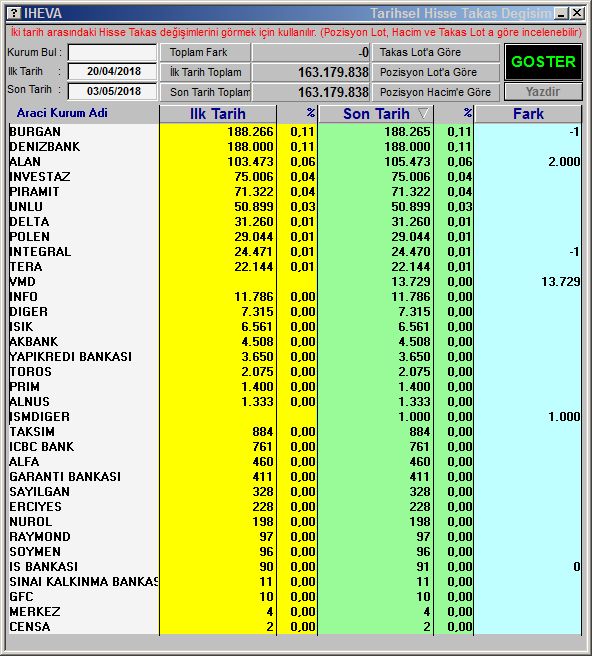
Task: Select the DIGER row
Action: 295,312
